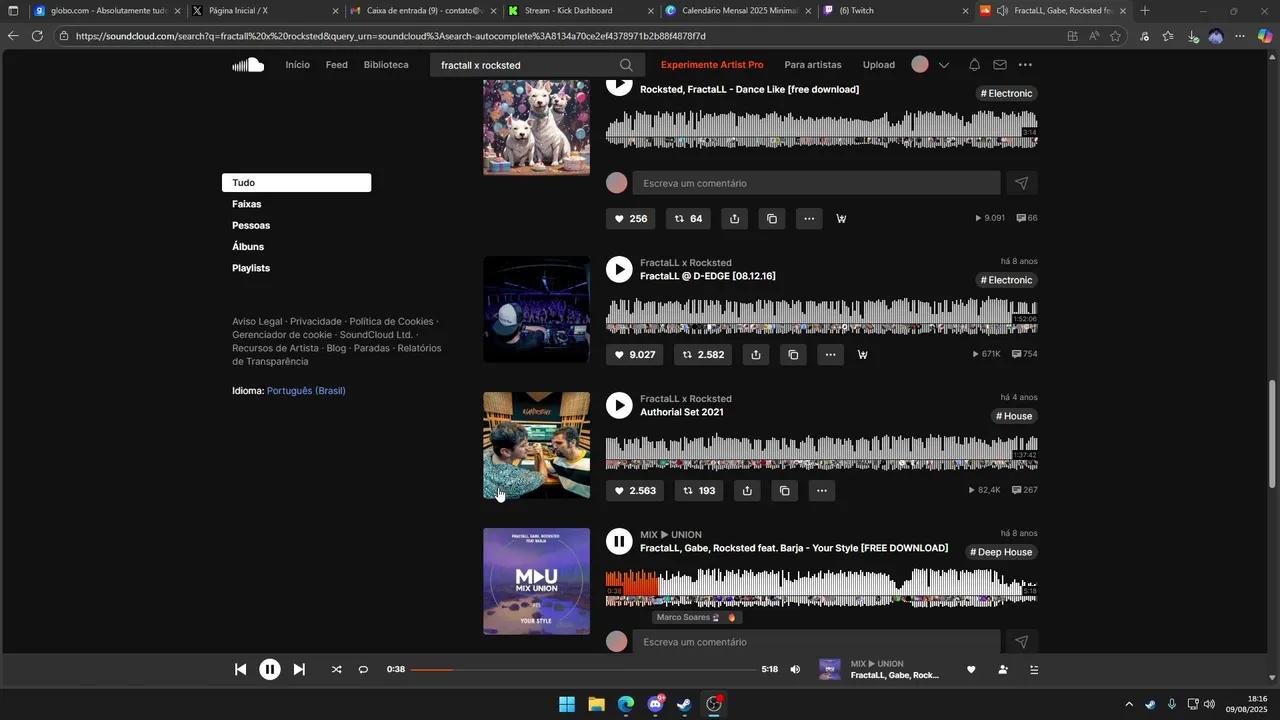Open Steam from the taskbar
The width and height of the screenshot is (1280, 720).
(x=684, y=704)
